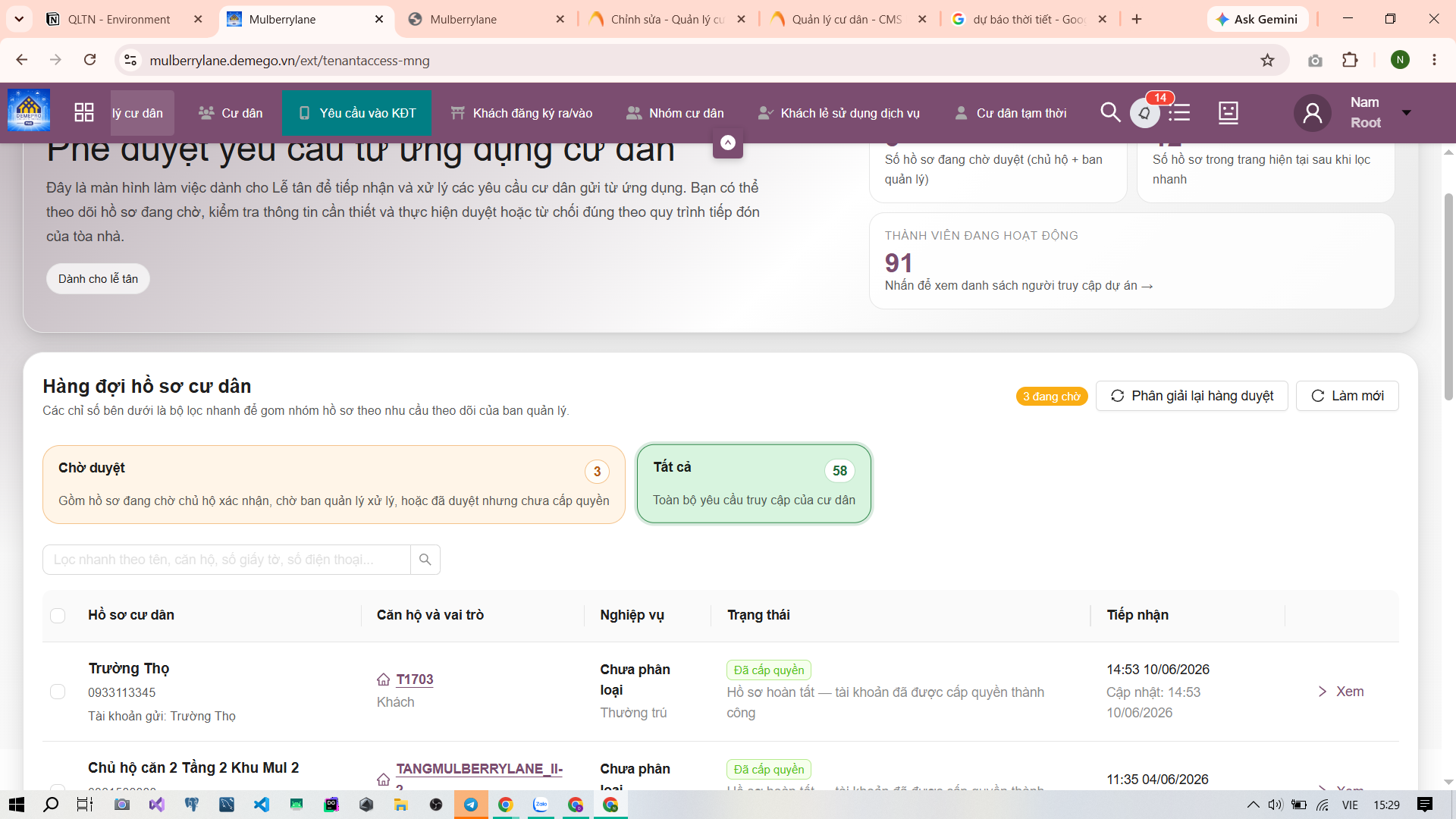The height and width of the screenshot is (819, 1456).
Task: Go to the Nhóm cư dân menu
Action: click(675, 113)
